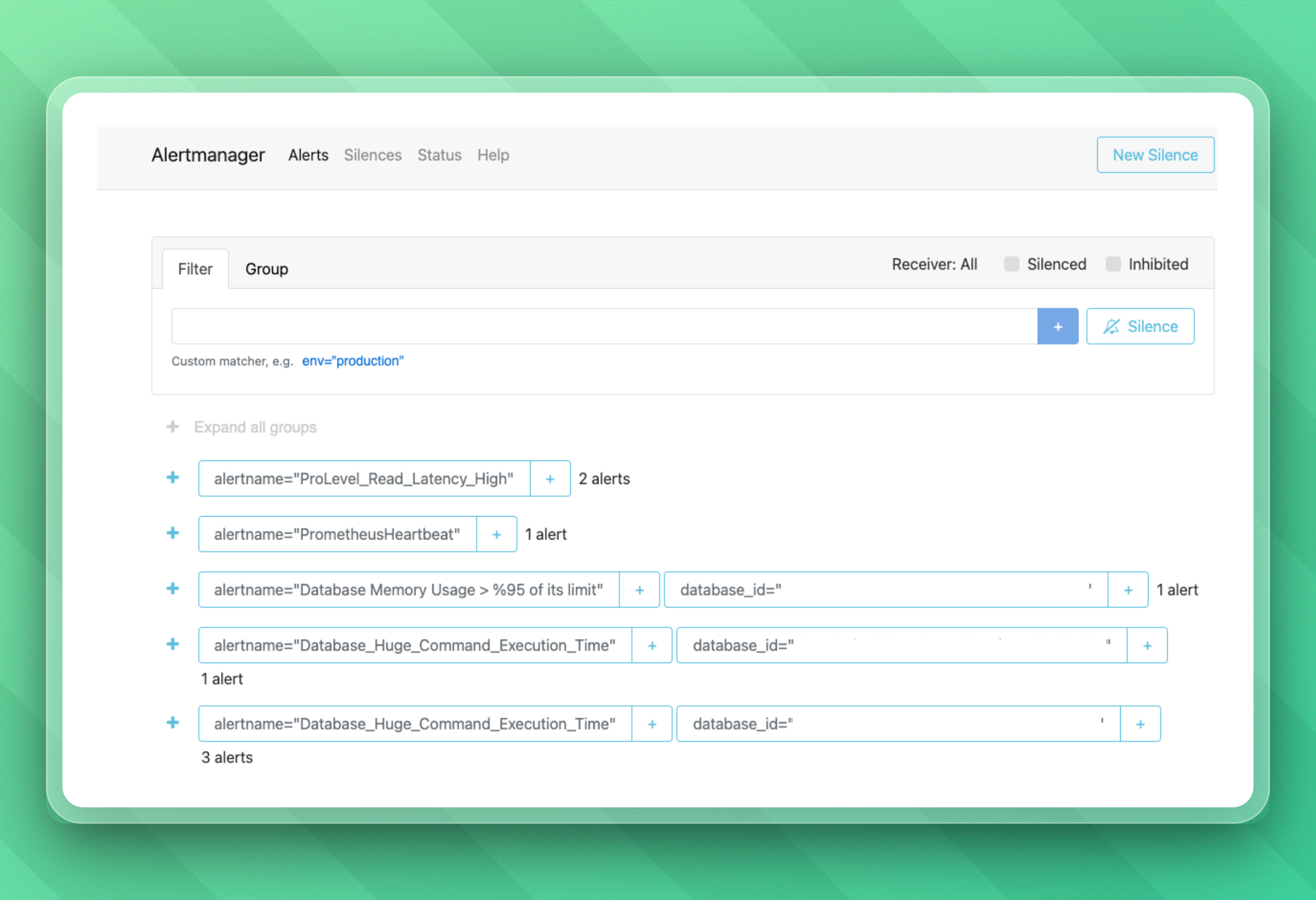Click the crossed-bell Silence button
This screenshot has width=1316, height=900.
(1140, 326)
